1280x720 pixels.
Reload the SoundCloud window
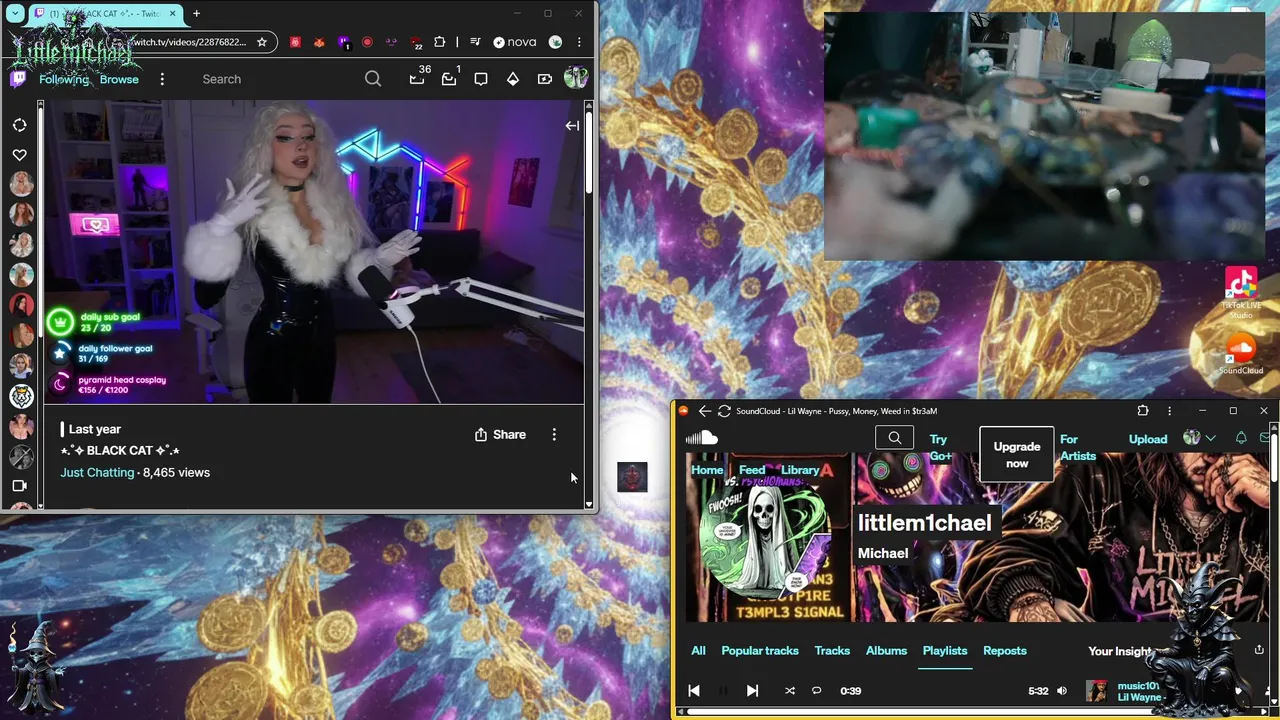(724, 411)
